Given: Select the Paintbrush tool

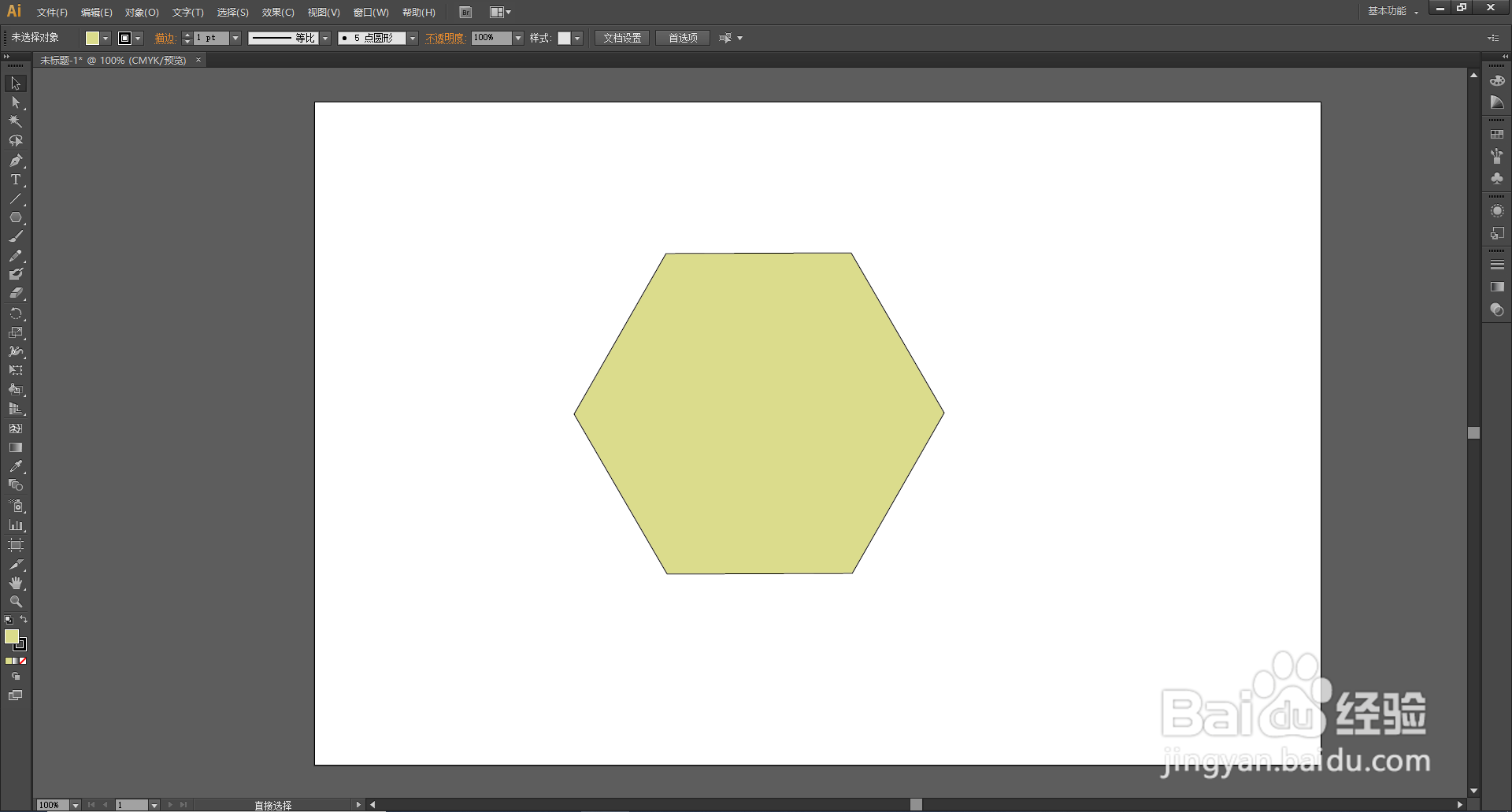Looking at the screenshot, I should pos(16,236).
